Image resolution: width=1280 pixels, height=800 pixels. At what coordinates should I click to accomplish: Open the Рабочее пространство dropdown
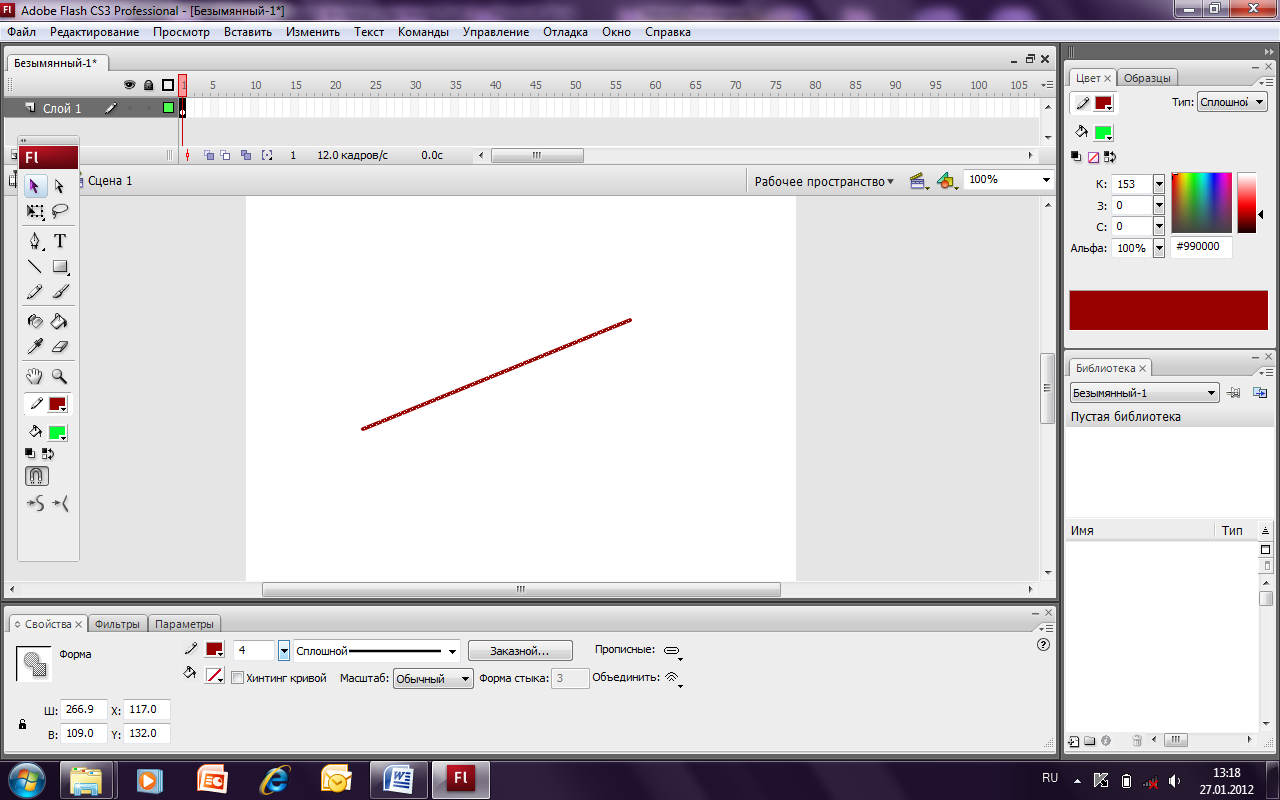(x=824, y=181)
